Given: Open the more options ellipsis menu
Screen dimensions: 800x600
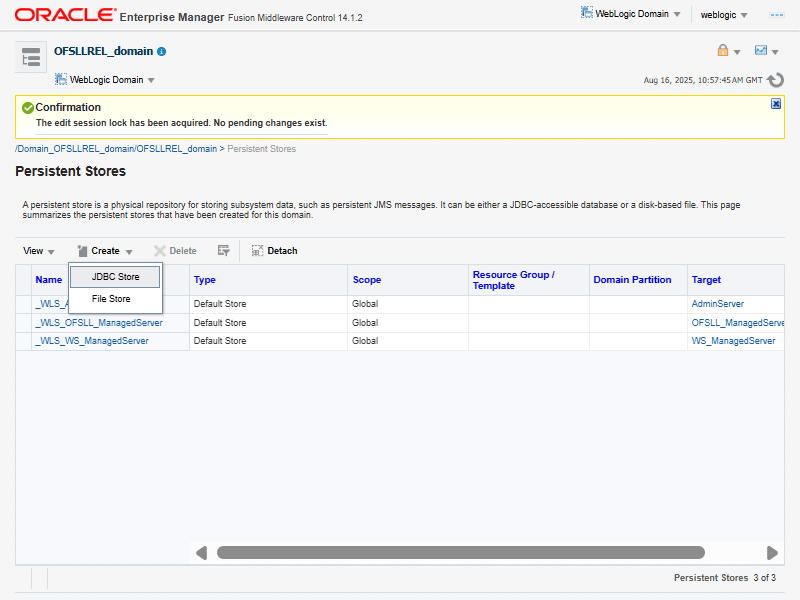Looking at the screenshot, I should pyautogui.click(x=777, y=15).
